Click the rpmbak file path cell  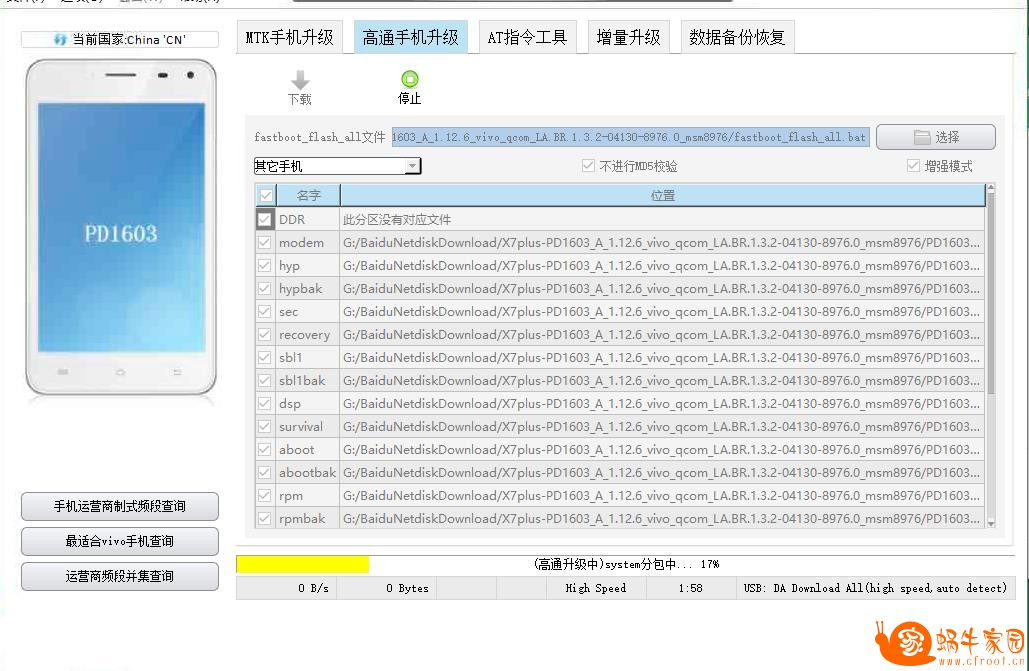pyautogui.click(x=662, y=518)
